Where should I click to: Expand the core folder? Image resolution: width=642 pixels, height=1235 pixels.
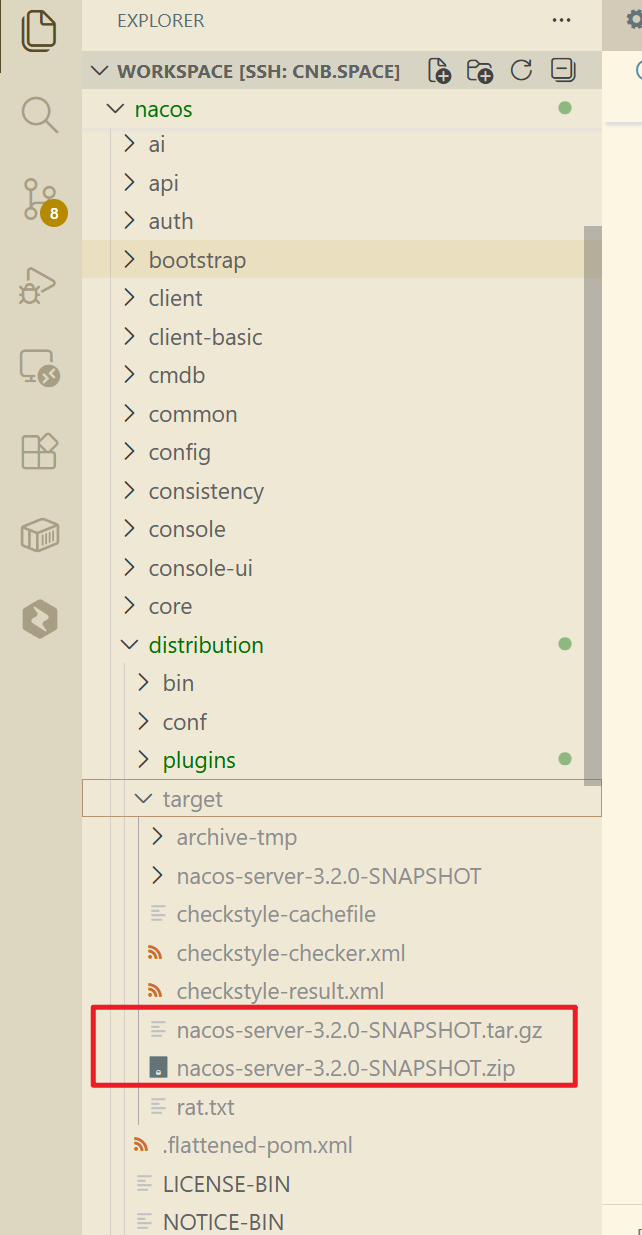[x=341, y=606]
